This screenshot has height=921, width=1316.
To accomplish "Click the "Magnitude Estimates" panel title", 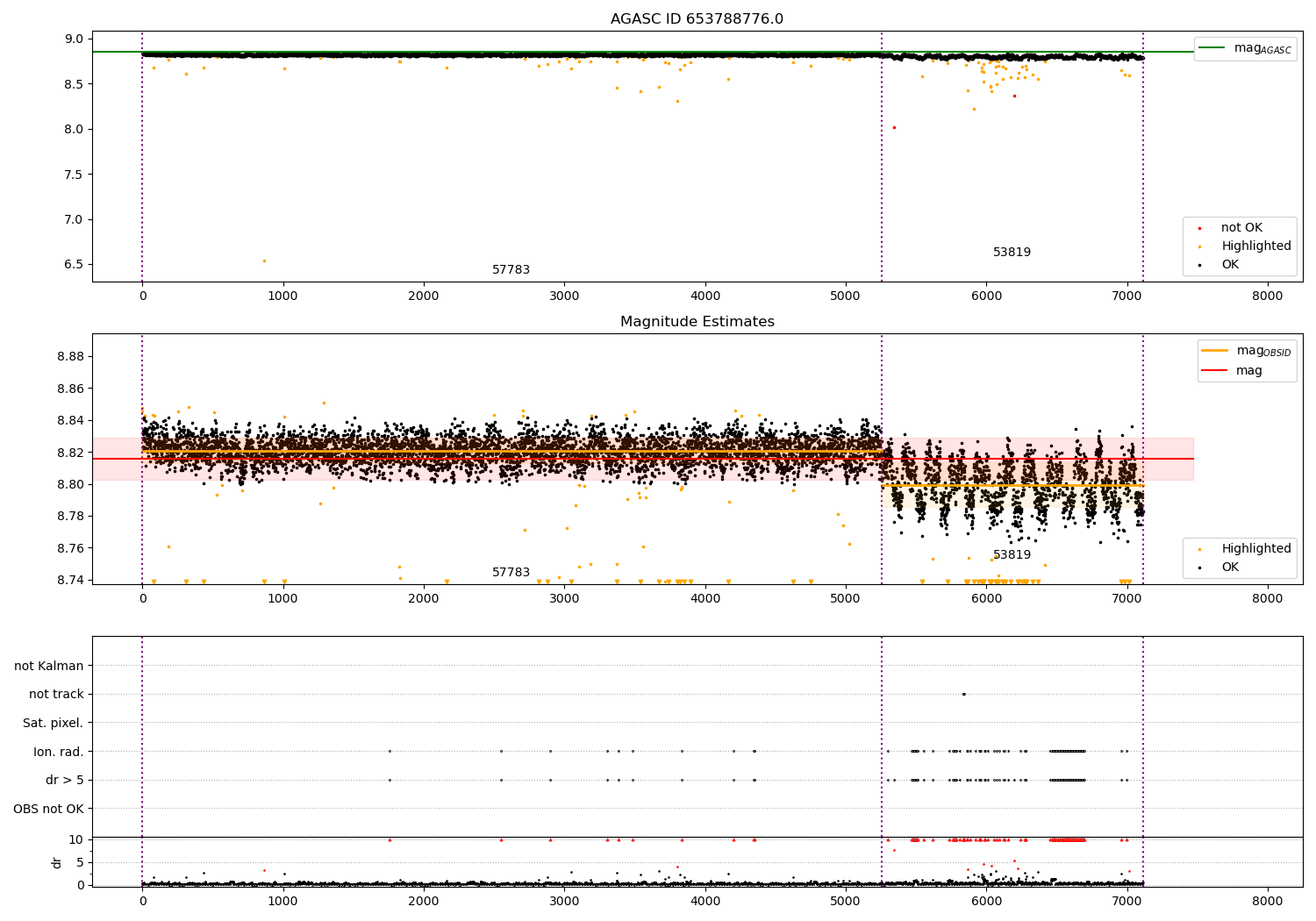I will click(697, 322).
